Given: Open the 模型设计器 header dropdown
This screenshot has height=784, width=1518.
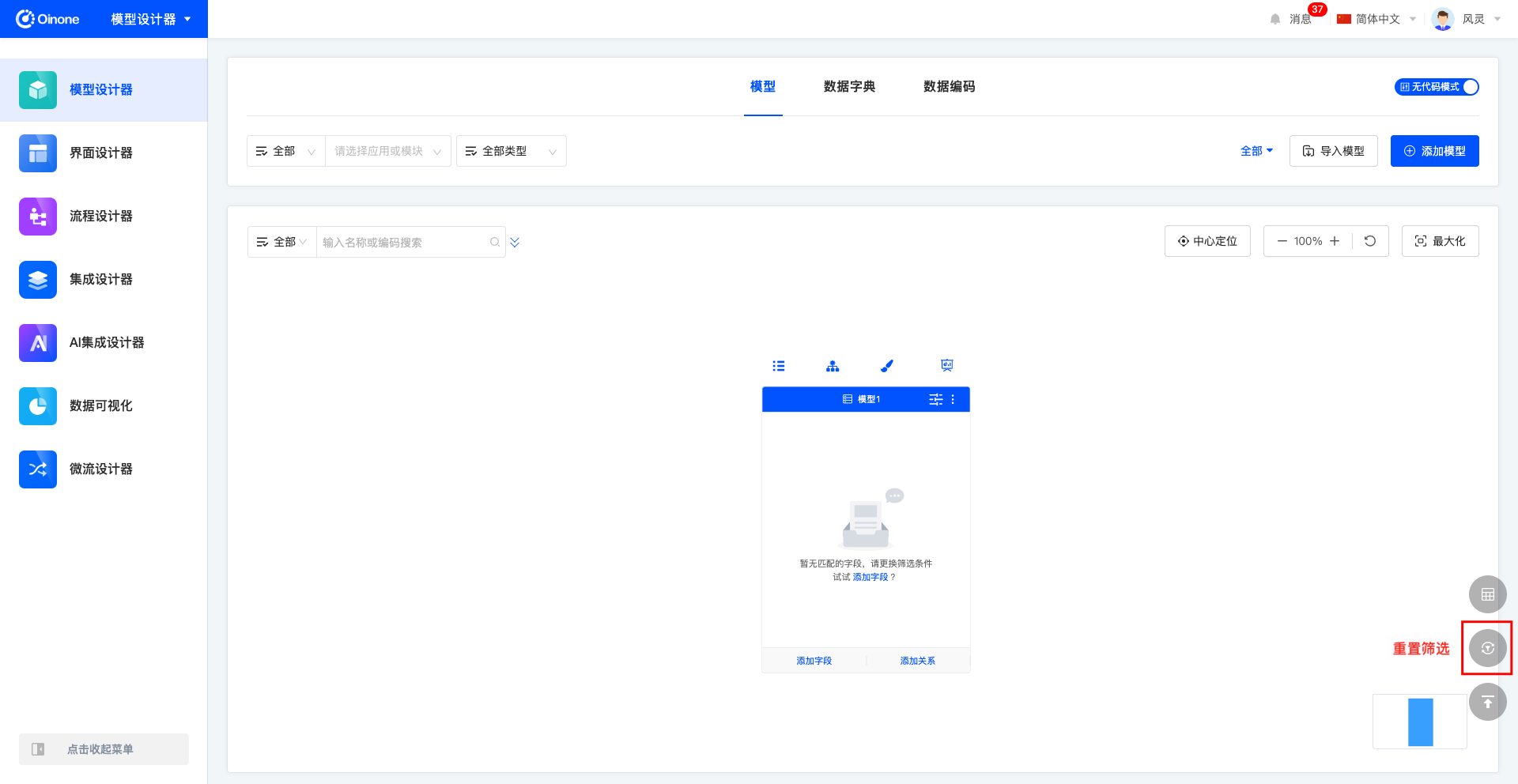Looking at the screenshot, I should coord(151,19).
